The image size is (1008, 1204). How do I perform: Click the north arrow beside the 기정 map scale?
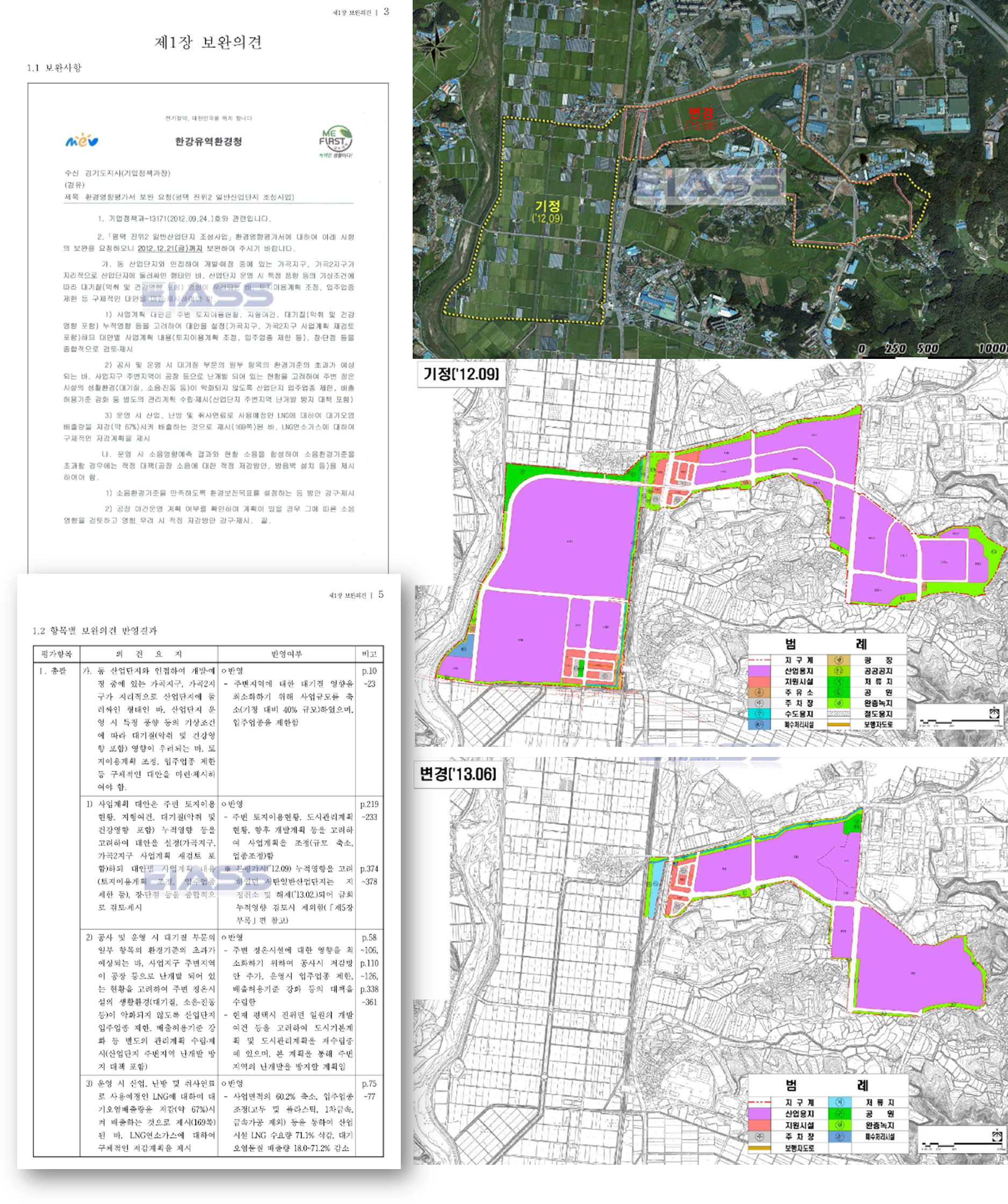pos(994,712)
